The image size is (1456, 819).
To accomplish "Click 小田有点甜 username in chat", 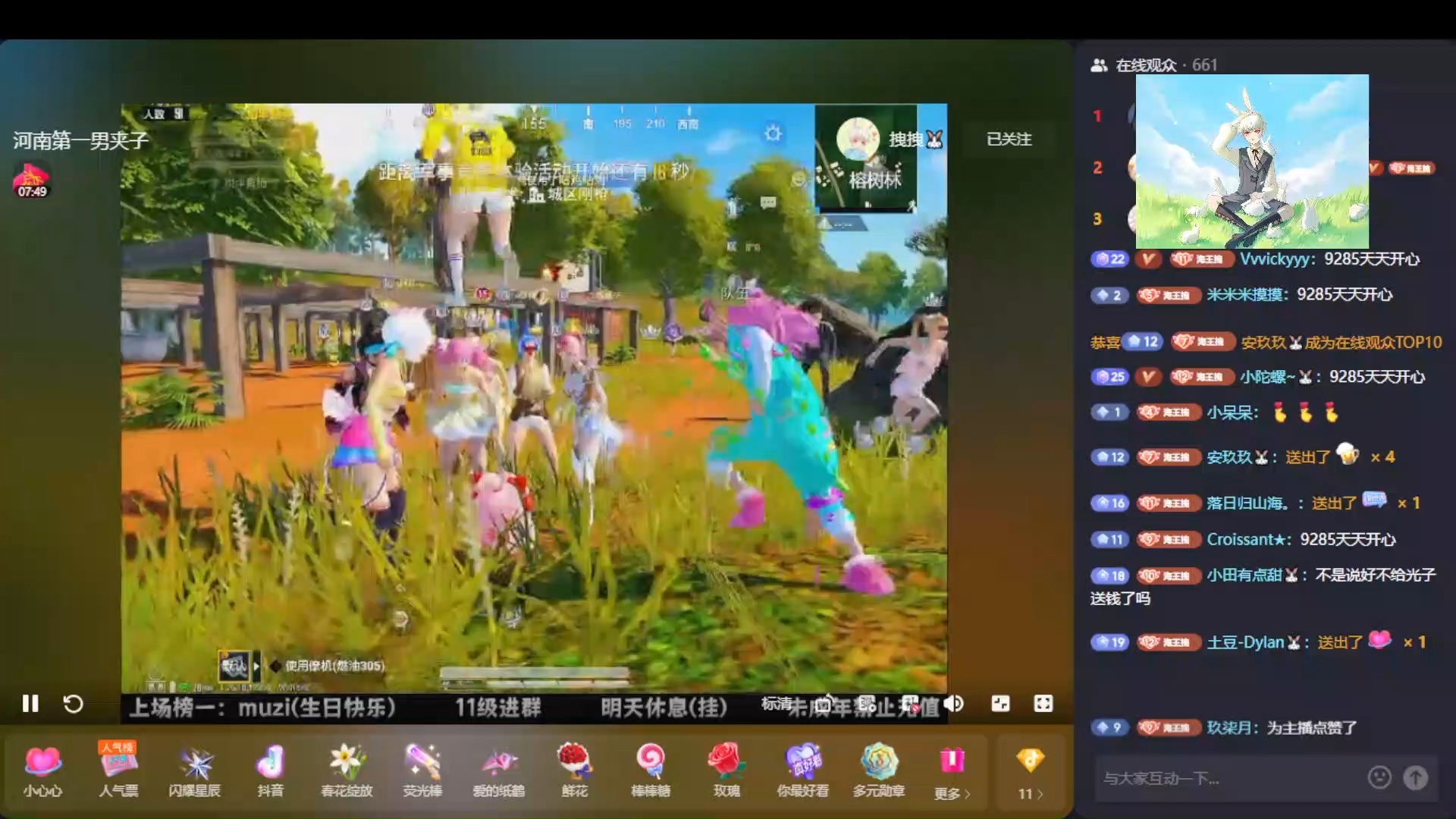I will (1252, 575).
